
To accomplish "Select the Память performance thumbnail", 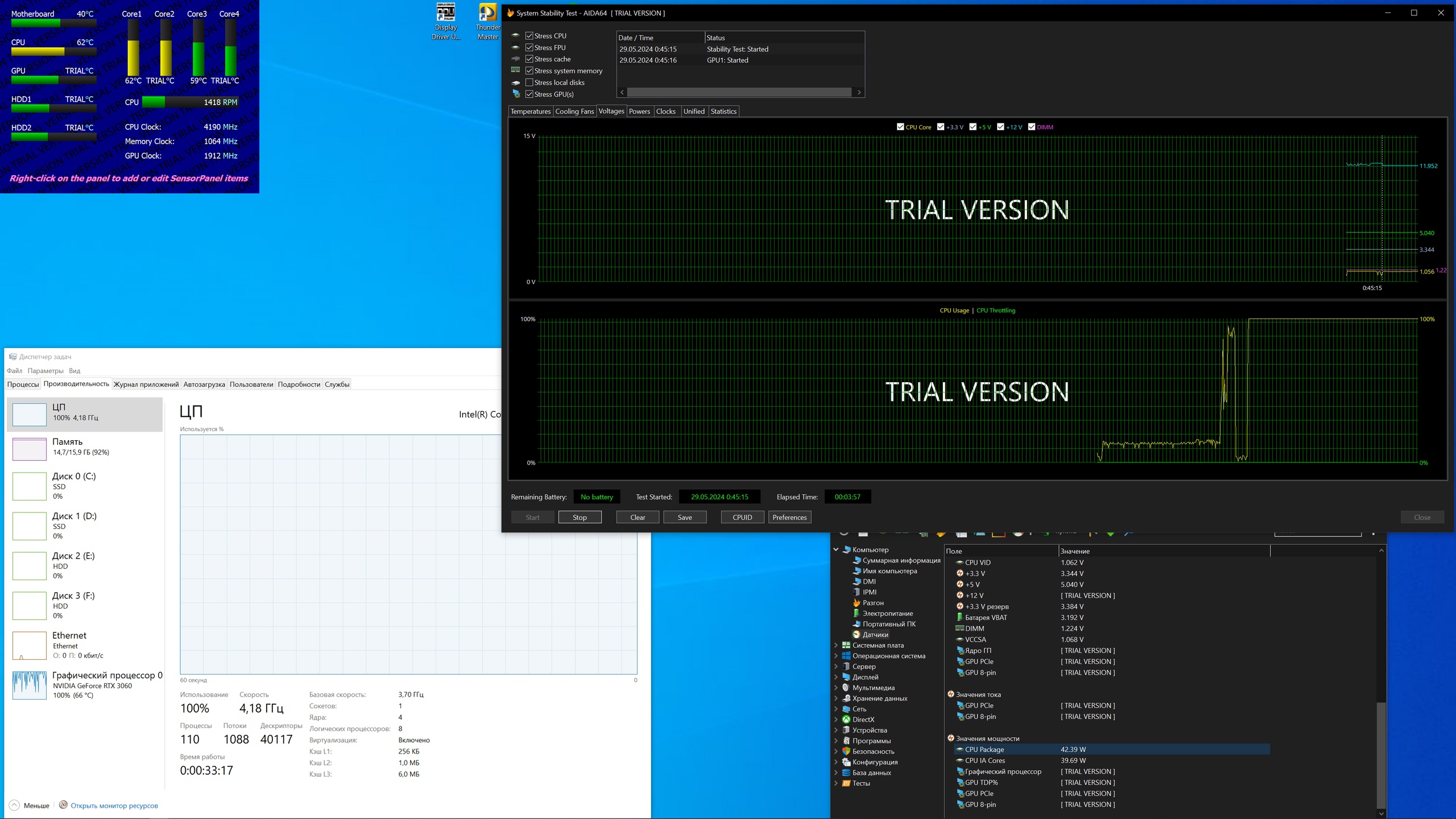I will (x=30, y=448).
